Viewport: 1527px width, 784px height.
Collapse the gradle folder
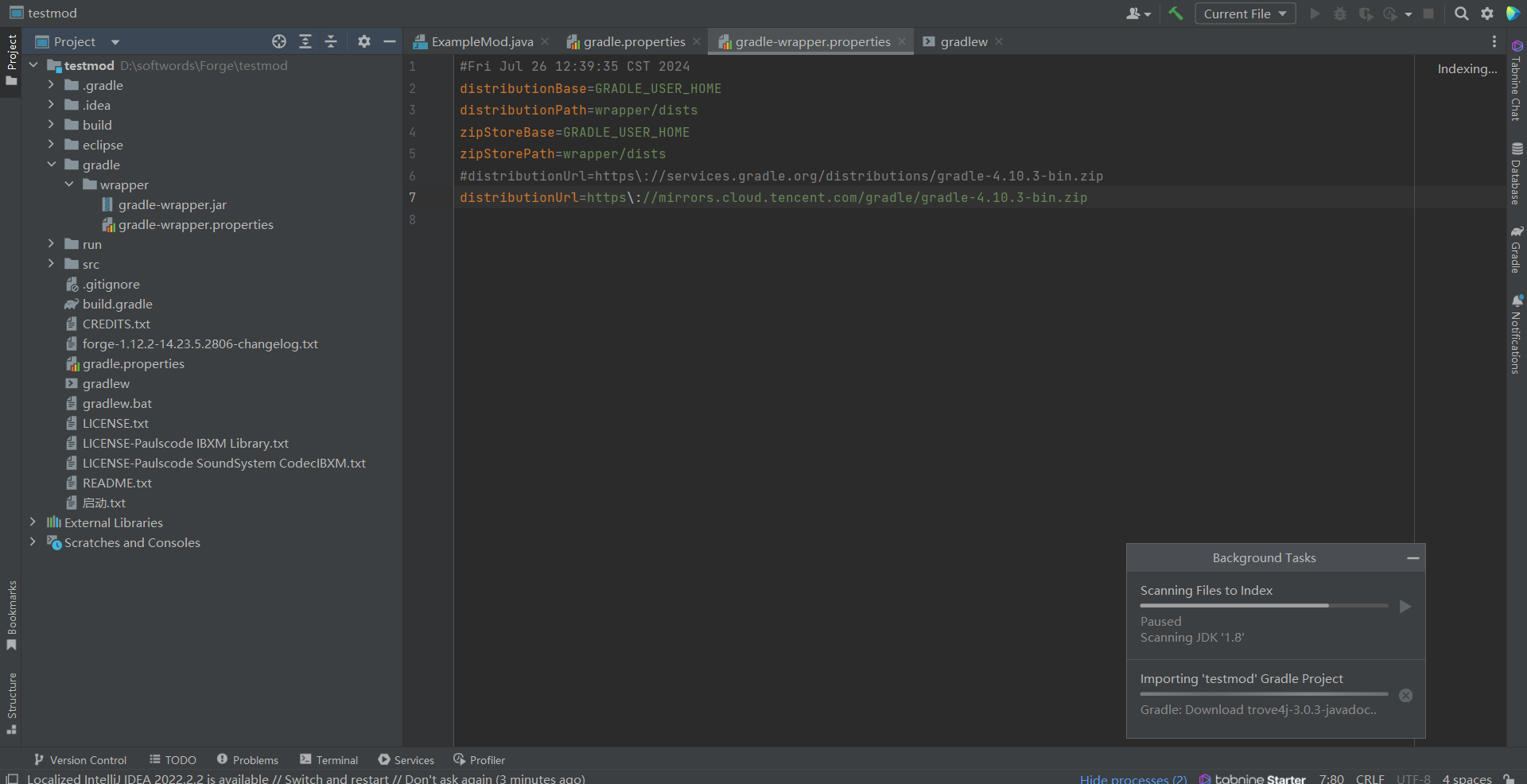coord(51,165)
